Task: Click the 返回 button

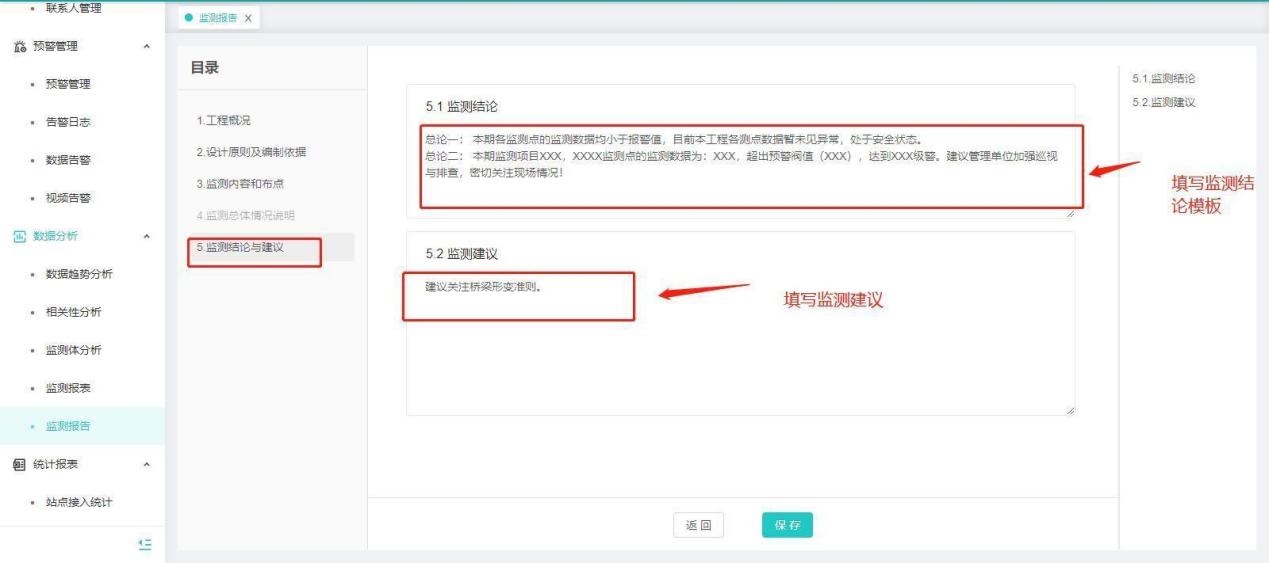Action: click(698, 525)
